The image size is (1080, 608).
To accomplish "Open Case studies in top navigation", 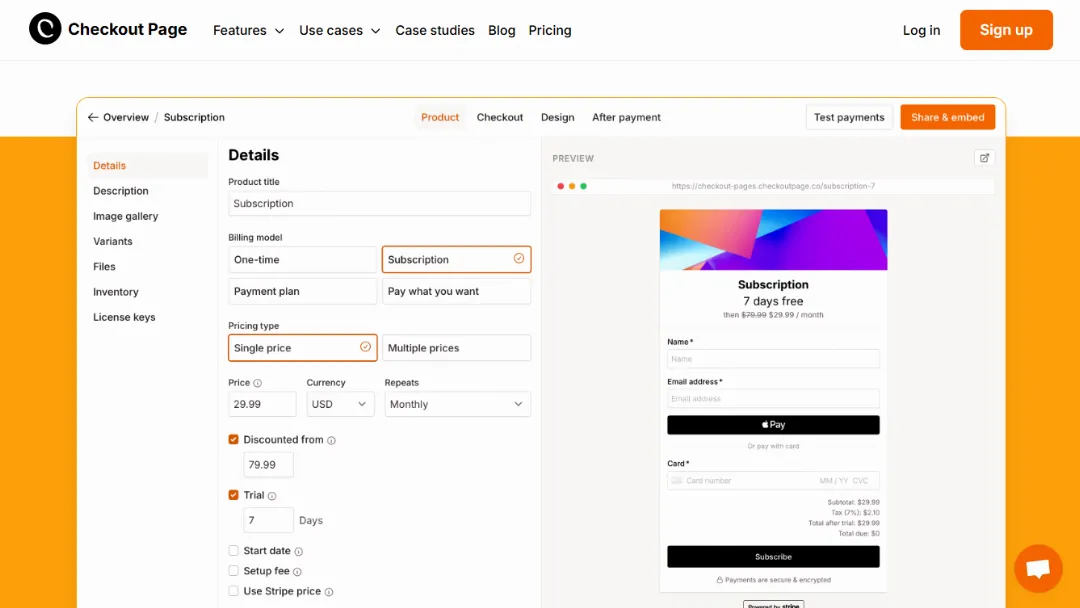I will pos(435,30).
